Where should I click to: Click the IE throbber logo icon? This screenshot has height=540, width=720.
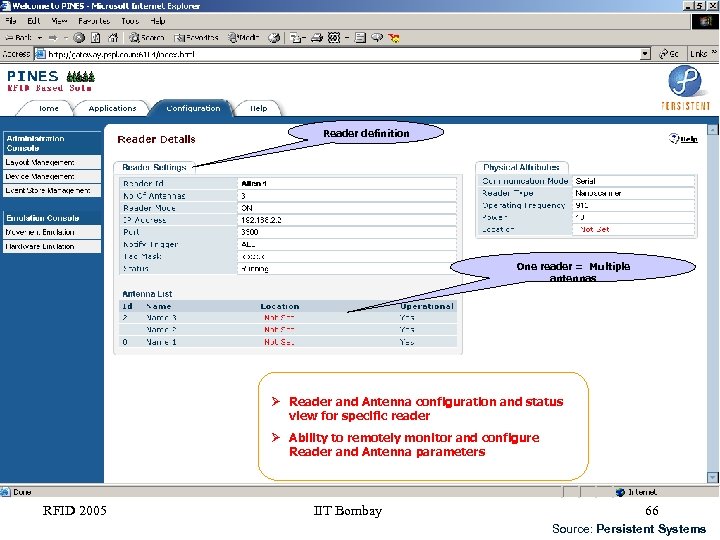(705, 22)
